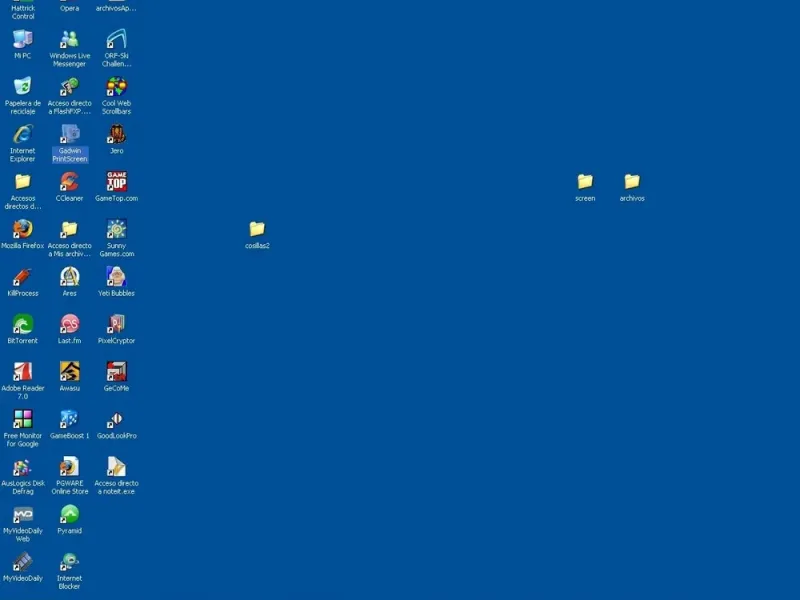
Task: Click the KillProcess shortcut
Action: pyautogui.click(x=22, y=277)
